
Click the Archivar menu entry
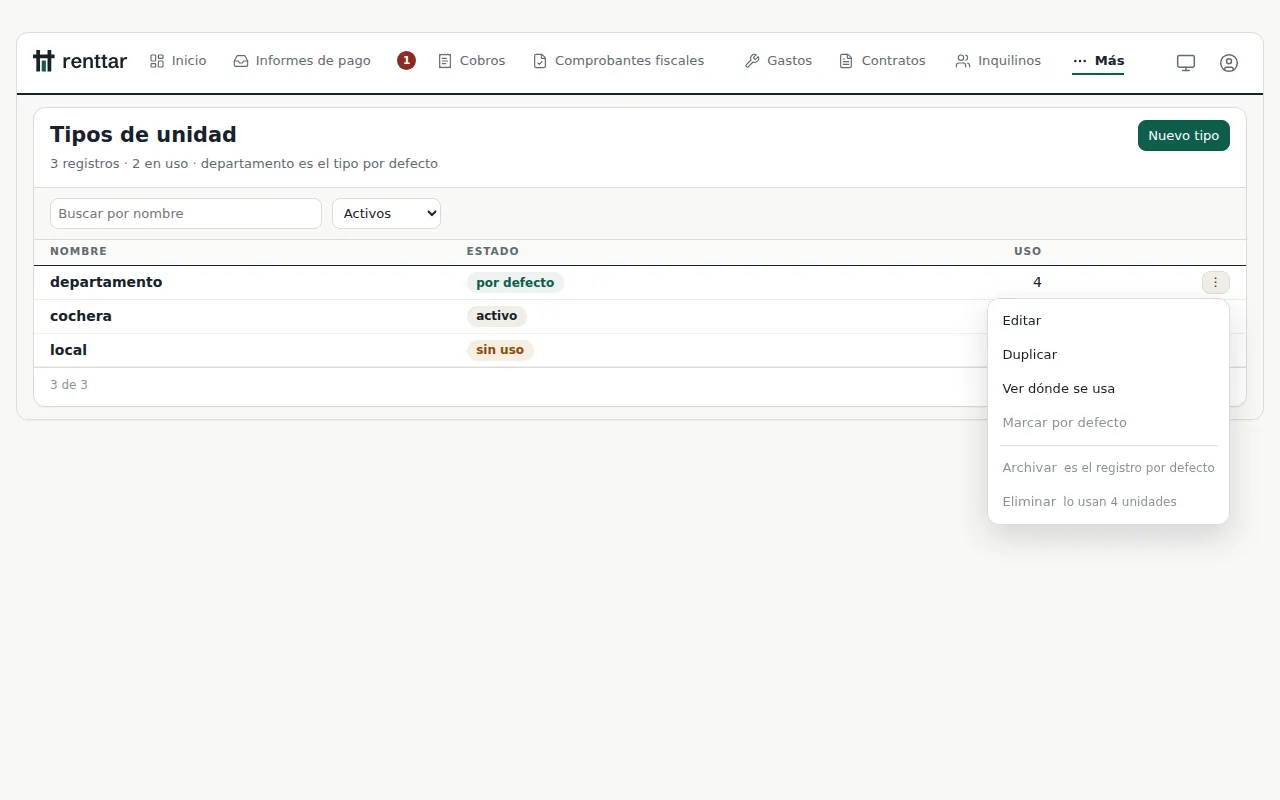pos(1108,468)
